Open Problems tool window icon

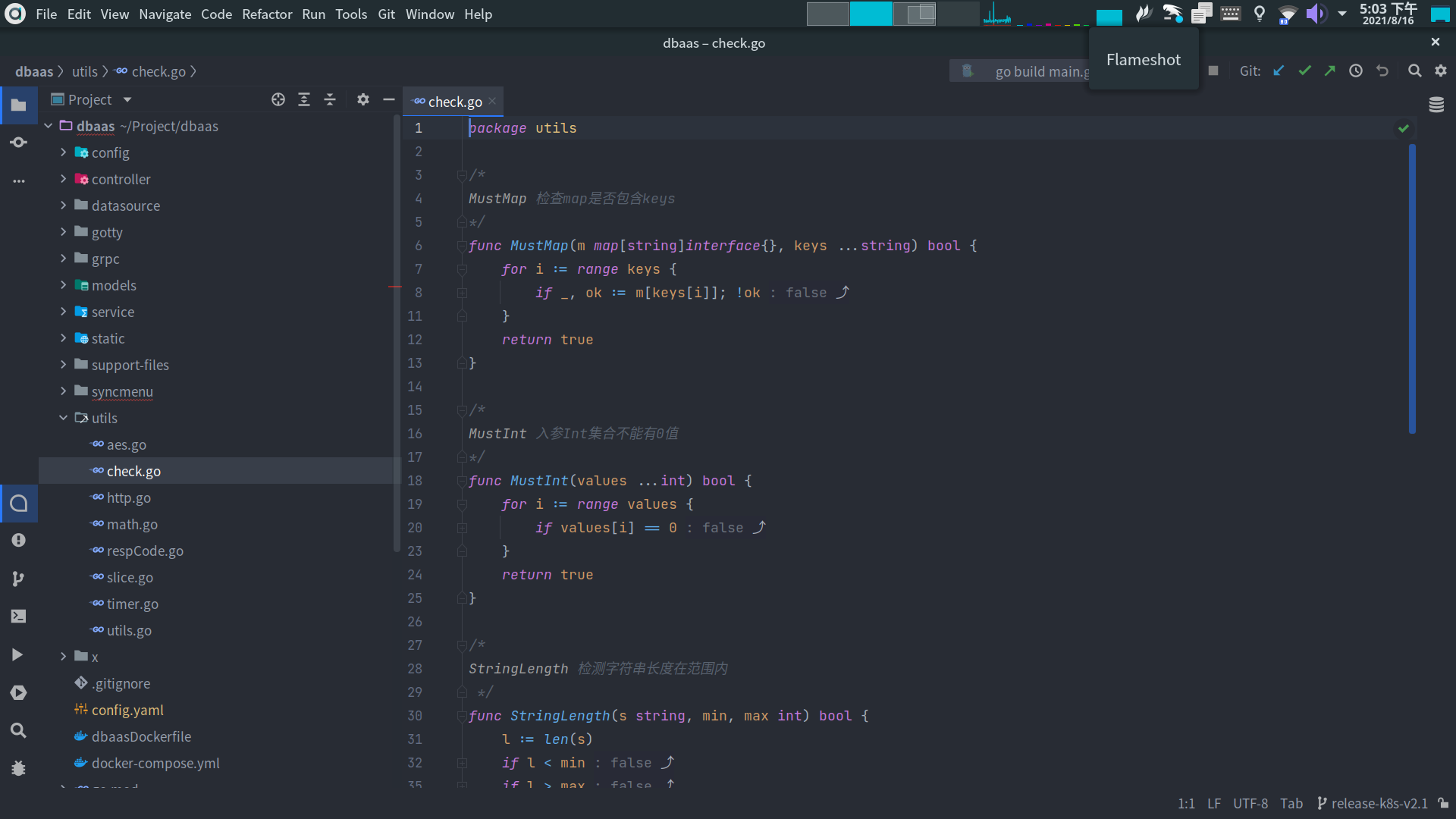coord(19,540)
